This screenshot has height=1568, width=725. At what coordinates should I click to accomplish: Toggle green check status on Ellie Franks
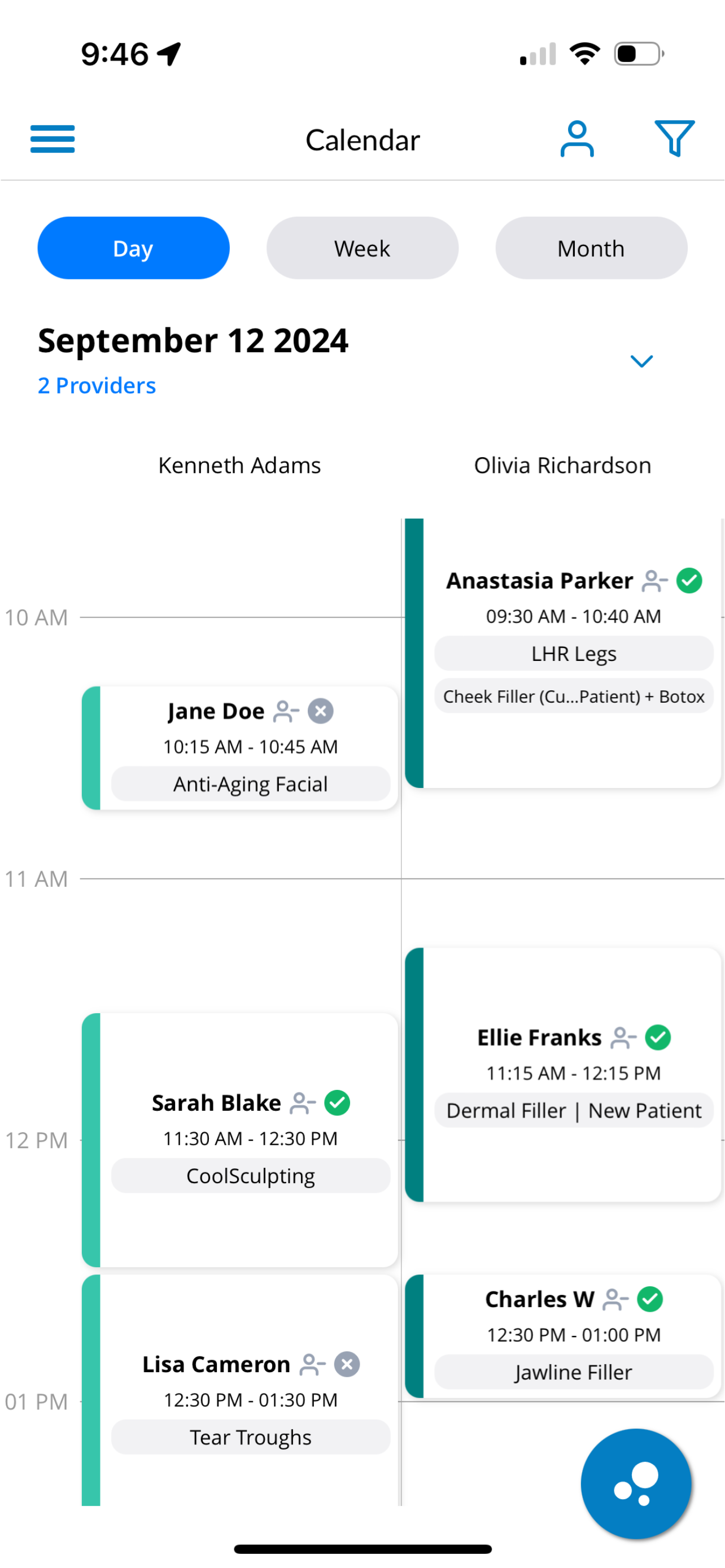pyautogui.click(x=657, y=1037)
